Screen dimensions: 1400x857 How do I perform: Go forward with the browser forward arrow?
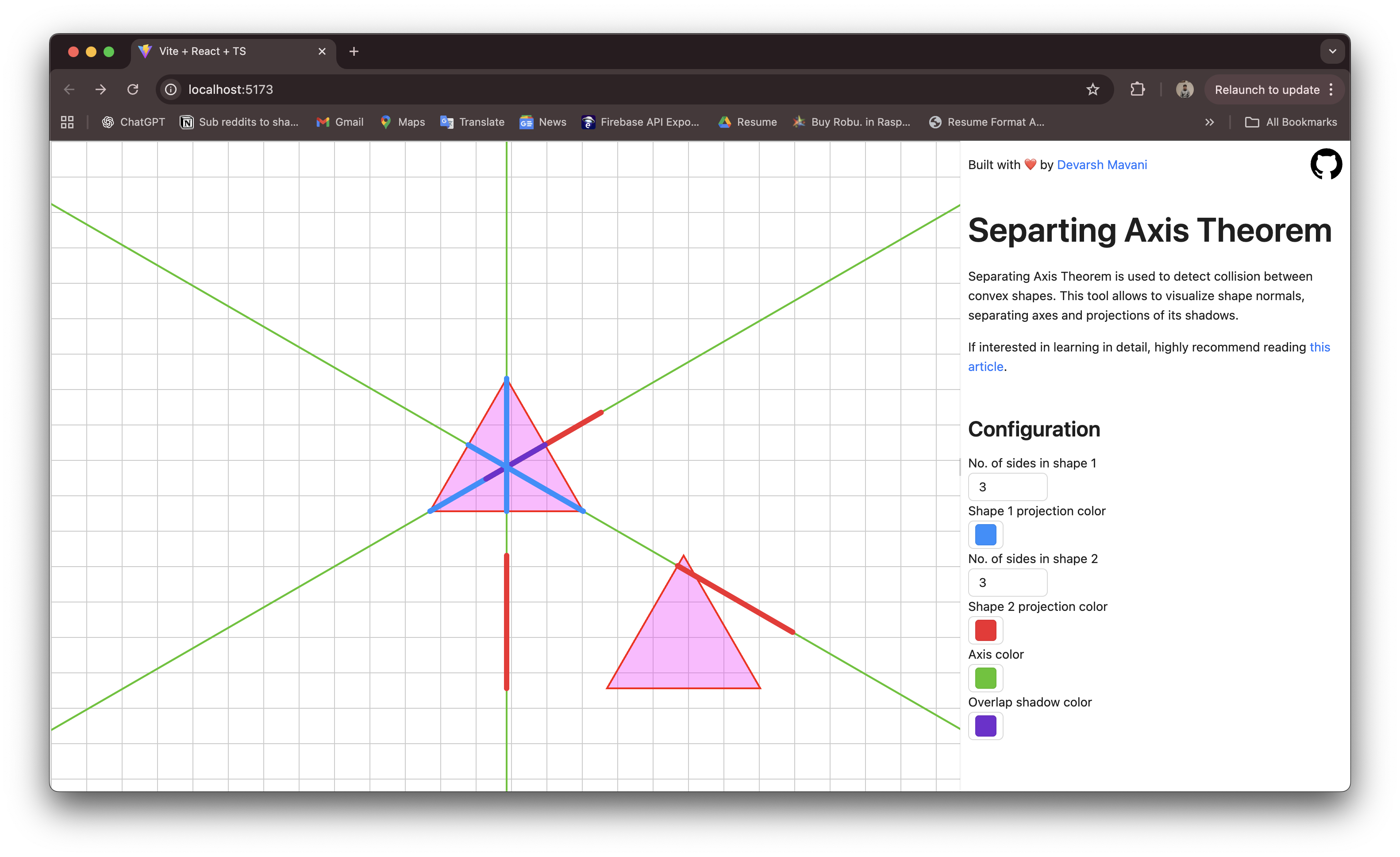(100, 89)
